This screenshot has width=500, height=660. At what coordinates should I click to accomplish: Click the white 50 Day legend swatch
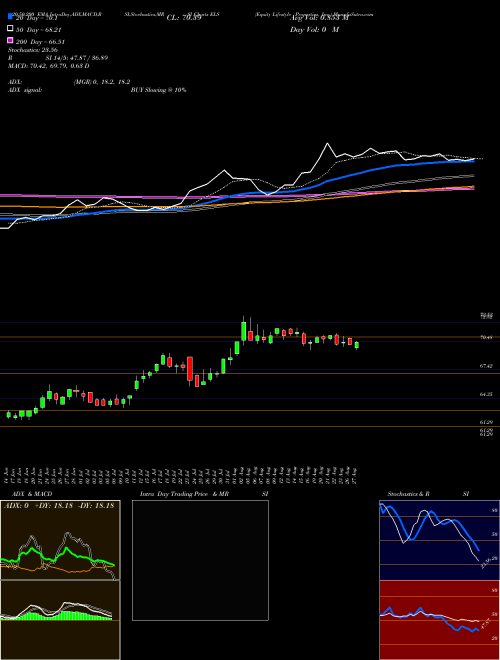tap(10, 29)
